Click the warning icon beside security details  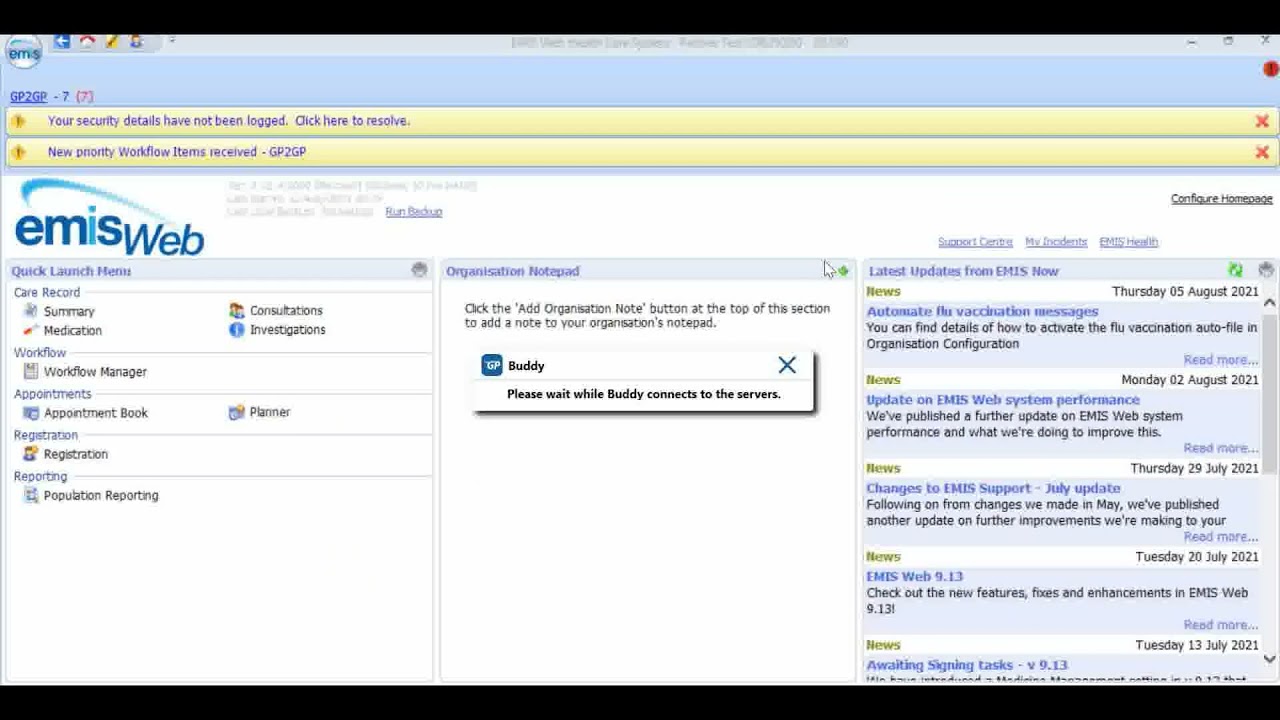point(18,121)
